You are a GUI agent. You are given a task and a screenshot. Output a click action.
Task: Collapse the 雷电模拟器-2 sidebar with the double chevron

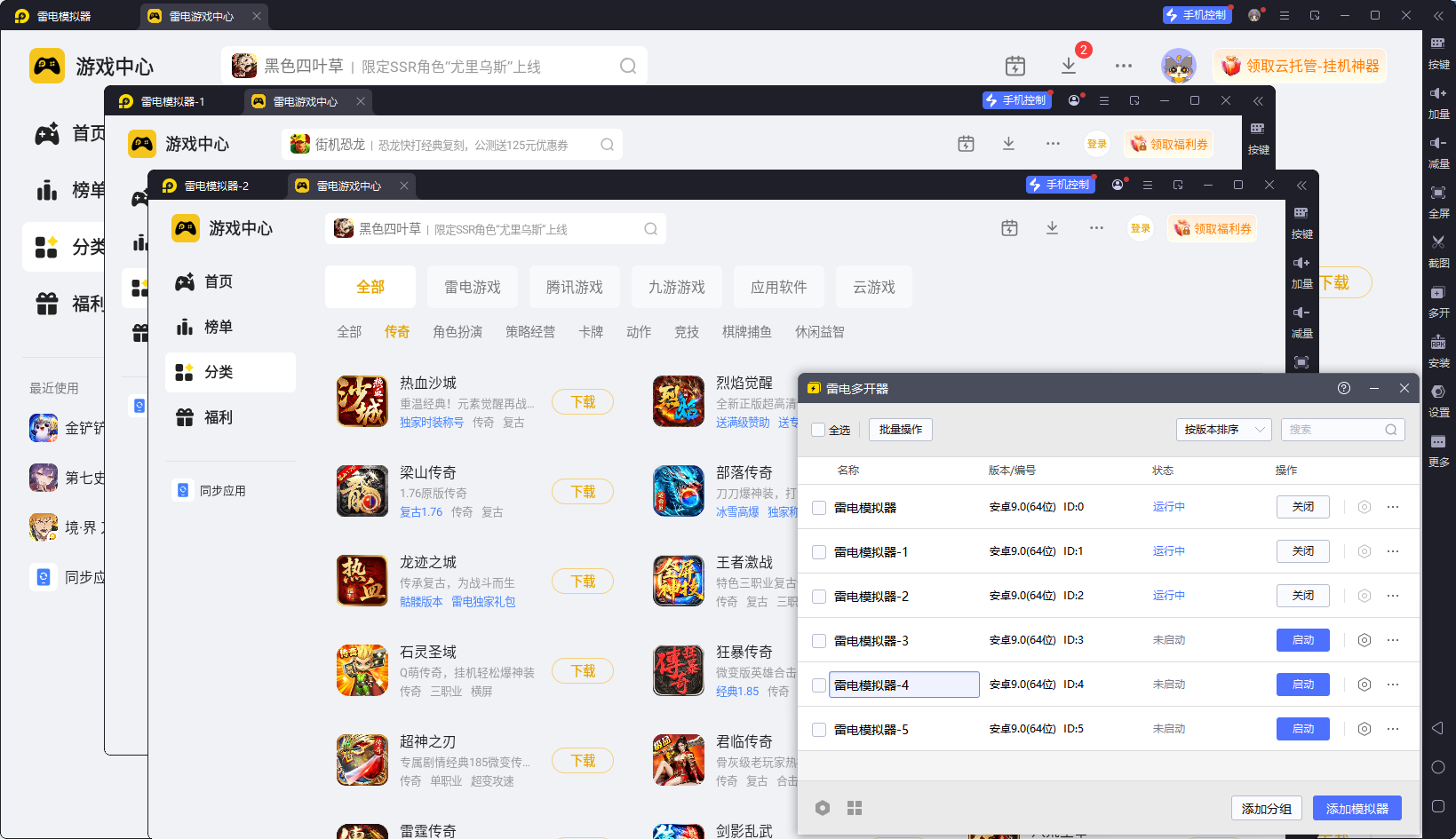pyautogui.click(x=1301, y=185)
